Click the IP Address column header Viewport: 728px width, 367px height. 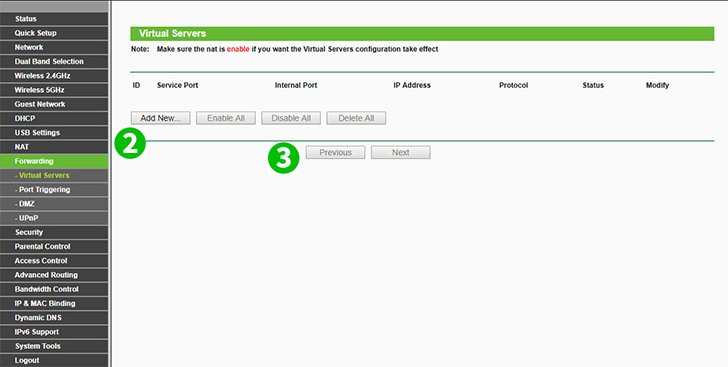(x=412, y=85)
